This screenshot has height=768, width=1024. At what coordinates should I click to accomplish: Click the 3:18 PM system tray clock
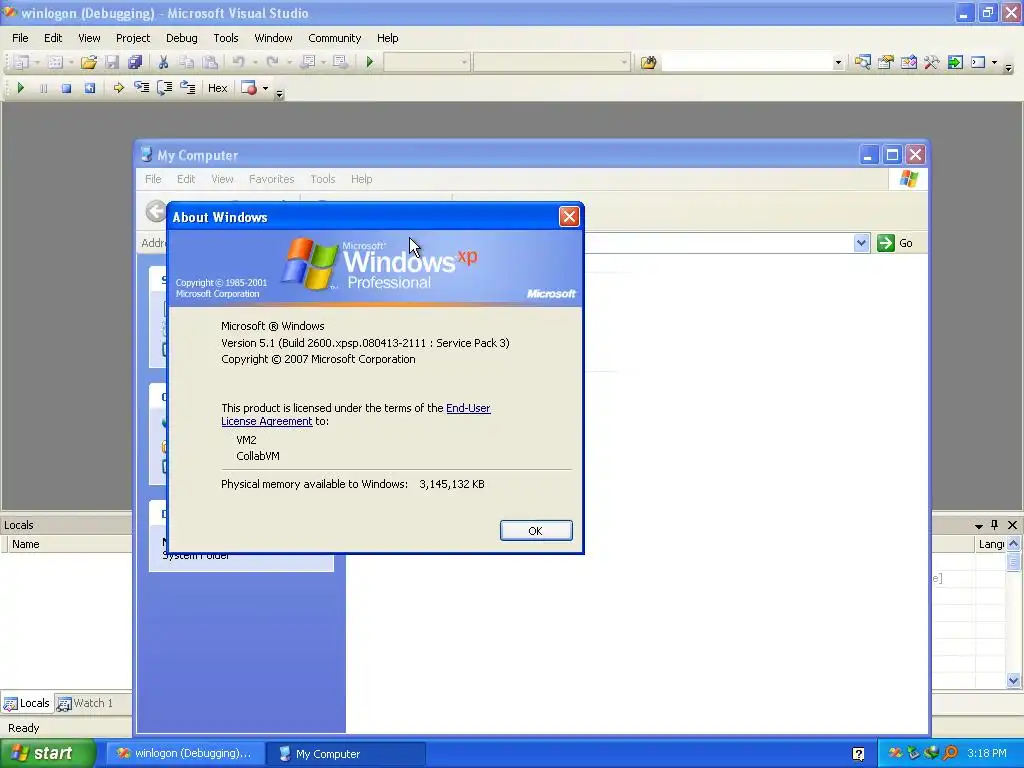pos(986,753)
